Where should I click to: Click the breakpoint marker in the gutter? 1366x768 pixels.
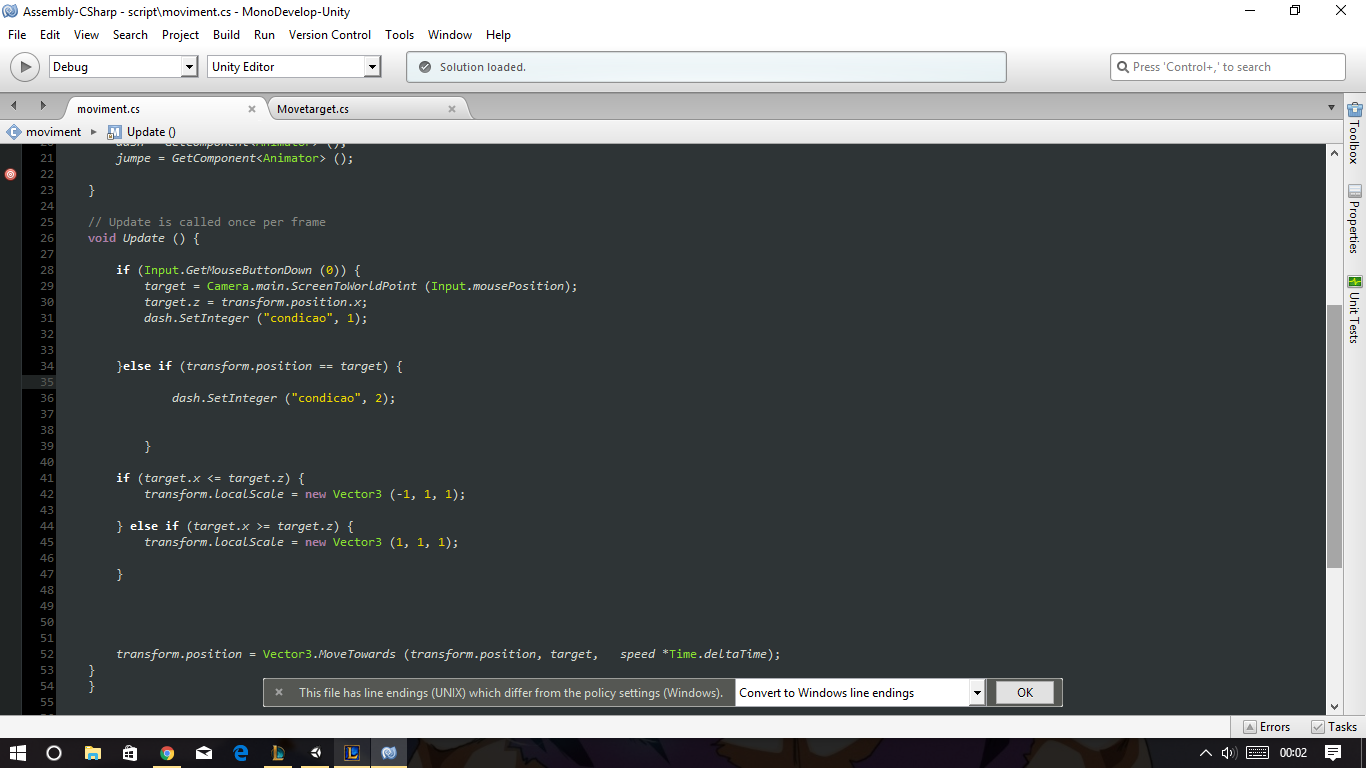pos(11,174)
